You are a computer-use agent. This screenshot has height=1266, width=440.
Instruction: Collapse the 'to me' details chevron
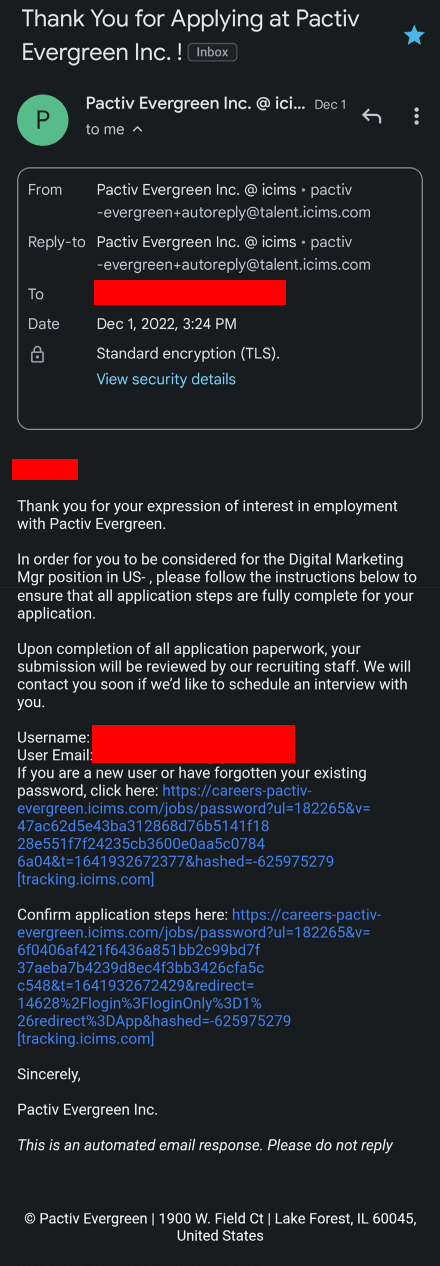tap(137, 129)
